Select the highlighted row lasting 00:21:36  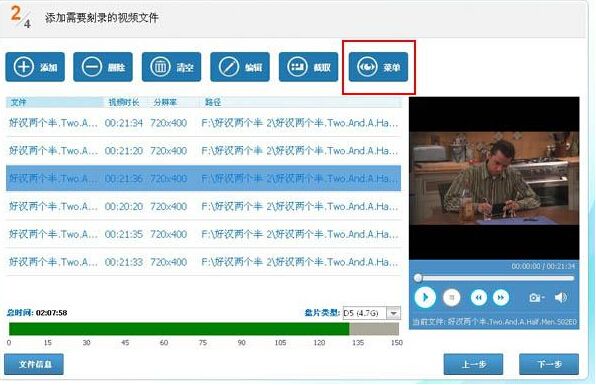[x=203, y=178]
